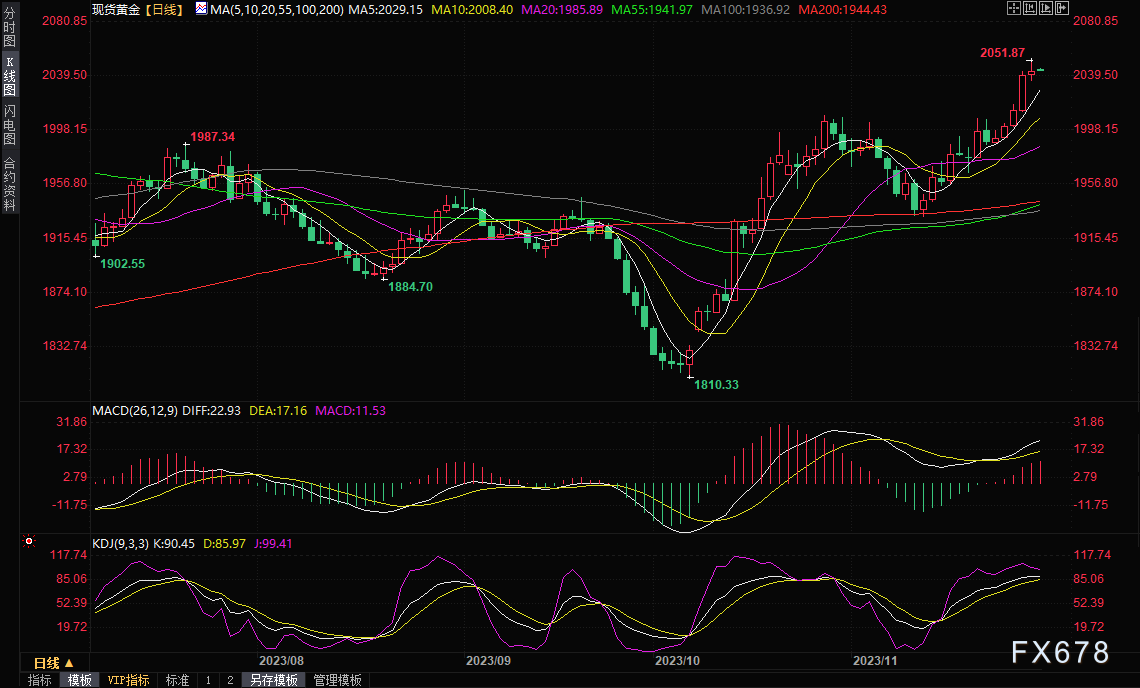Open the 合约资料 side tab

click(x=9, y=183)
